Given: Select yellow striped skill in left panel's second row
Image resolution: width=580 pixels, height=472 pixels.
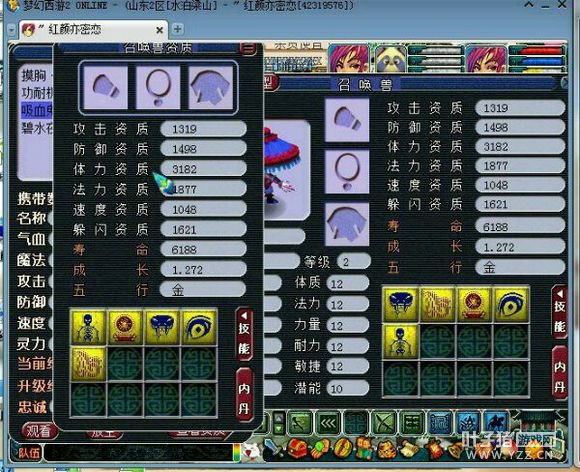Looking at the screenshot, I should click(88, 364).
